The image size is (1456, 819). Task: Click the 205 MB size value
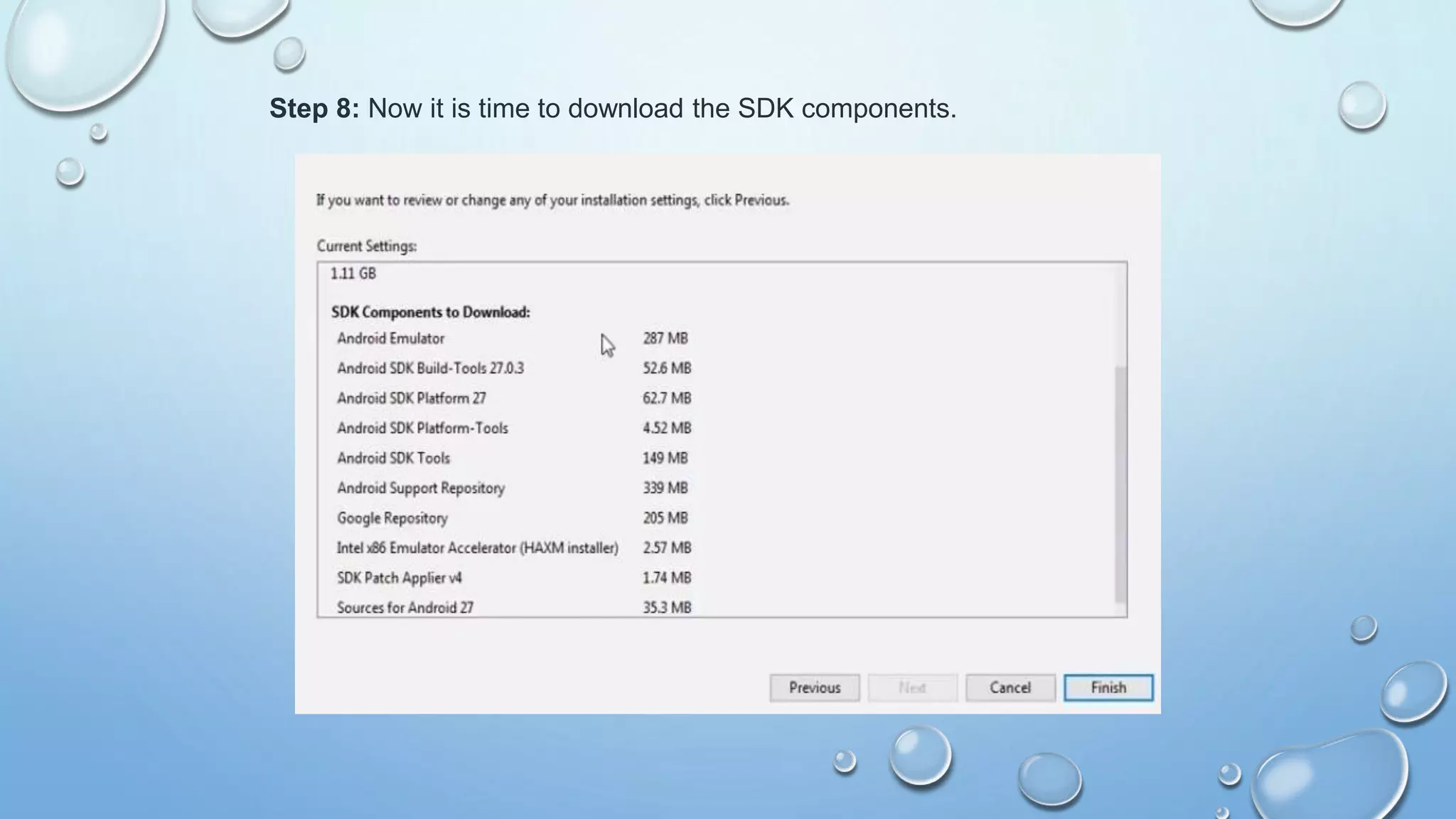pyautogui.click(x=665, y=518)
